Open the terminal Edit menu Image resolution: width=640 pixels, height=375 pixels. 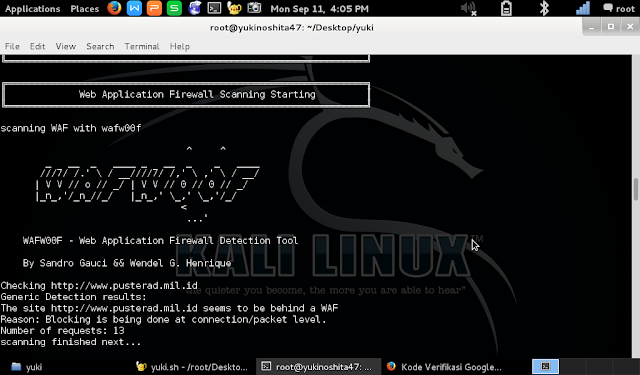coord(37,47)
